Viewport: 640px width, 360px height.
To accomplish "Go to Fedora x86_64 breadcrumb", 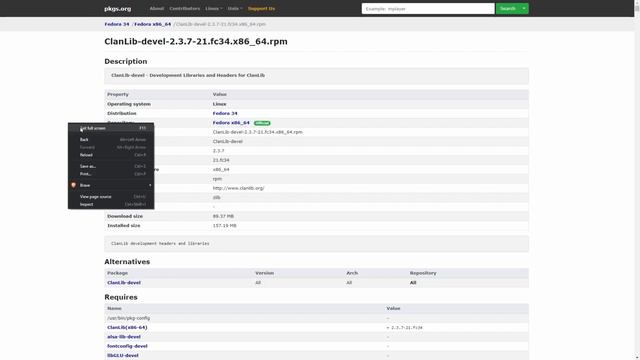I will pos(153,24).
